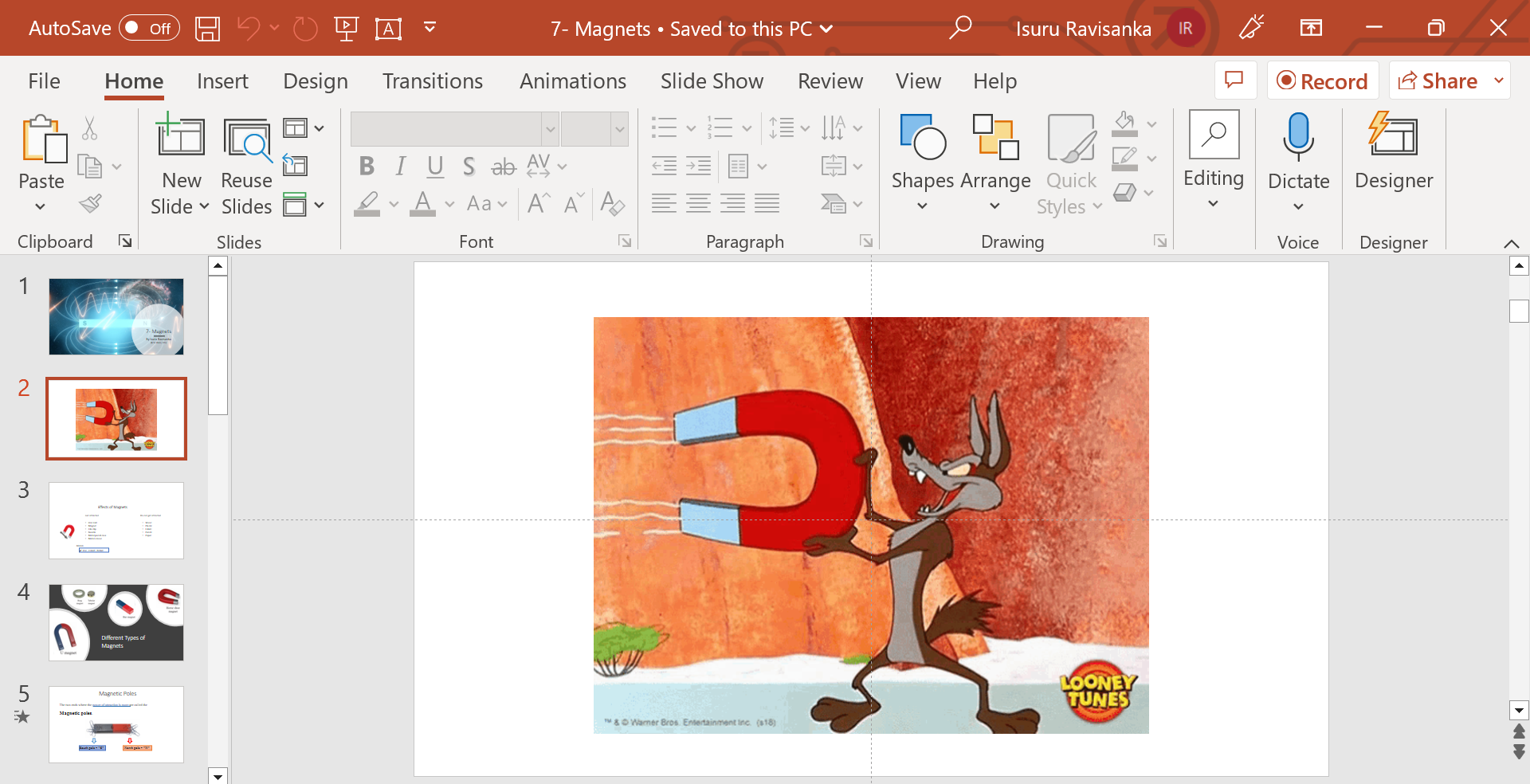Expand Numbering dropdown arrow

click(x=747, y=128)
